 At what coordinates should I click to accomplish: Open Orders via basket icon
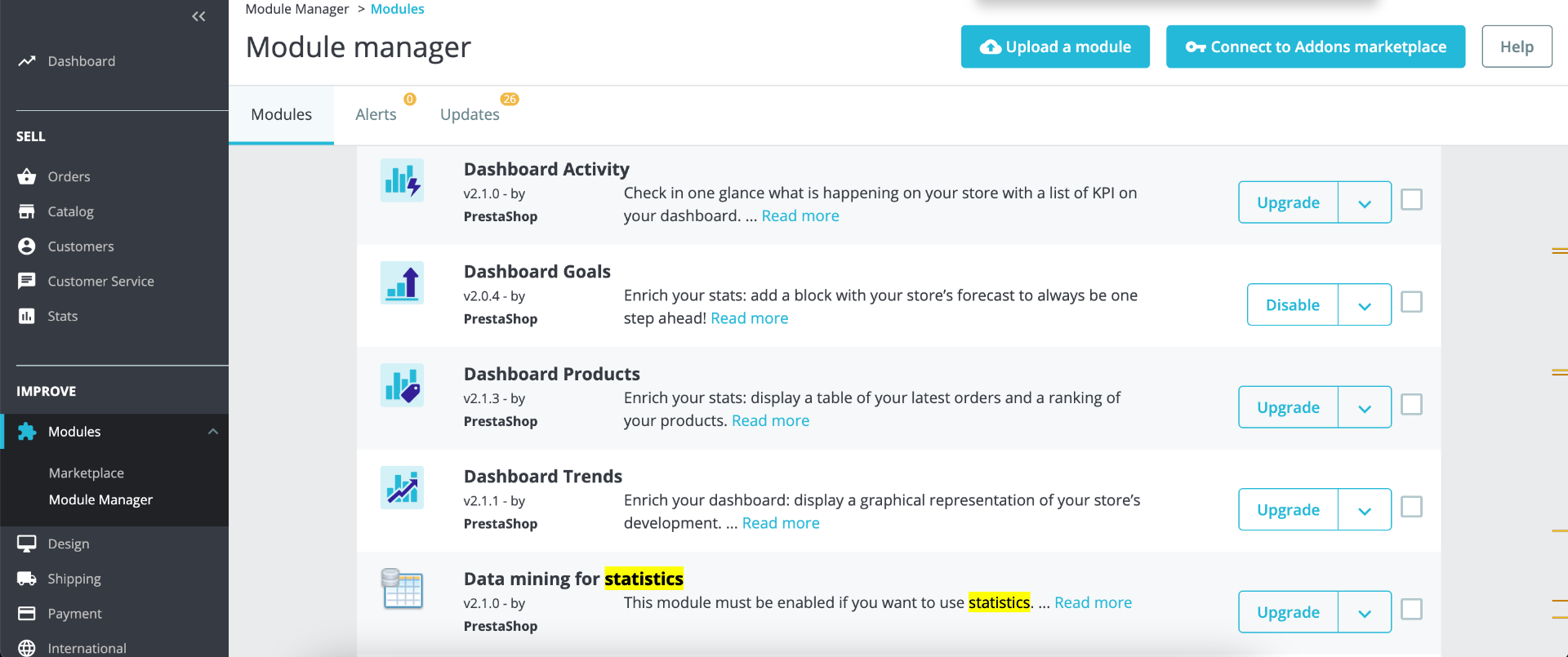[x=27, y=176]
